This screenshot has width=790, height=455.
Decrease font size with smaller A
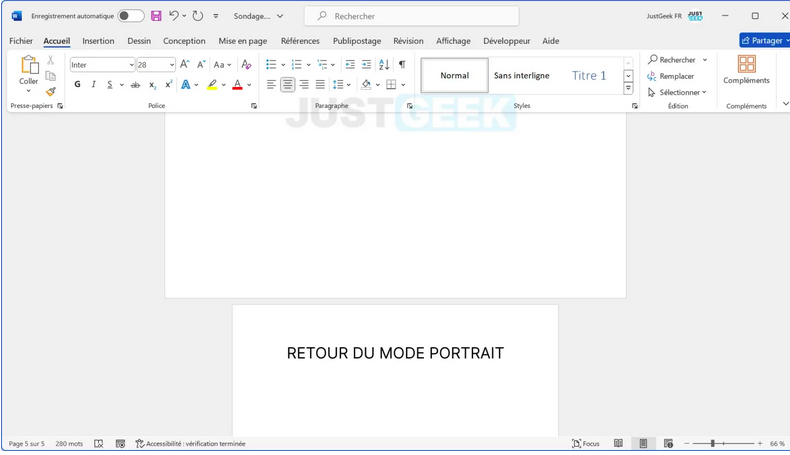click(201, 64)
